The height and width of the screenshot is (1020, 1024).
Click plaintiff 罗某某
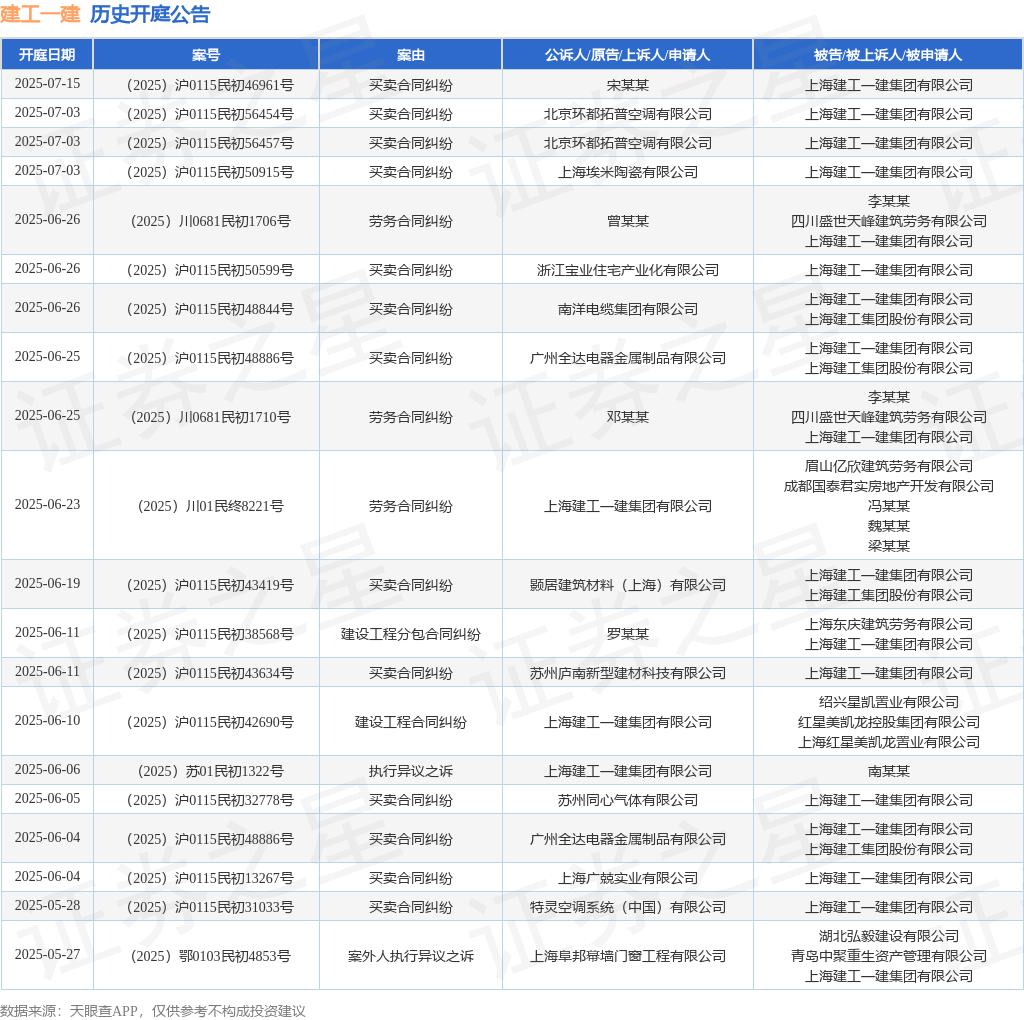(x=628, y=634)
